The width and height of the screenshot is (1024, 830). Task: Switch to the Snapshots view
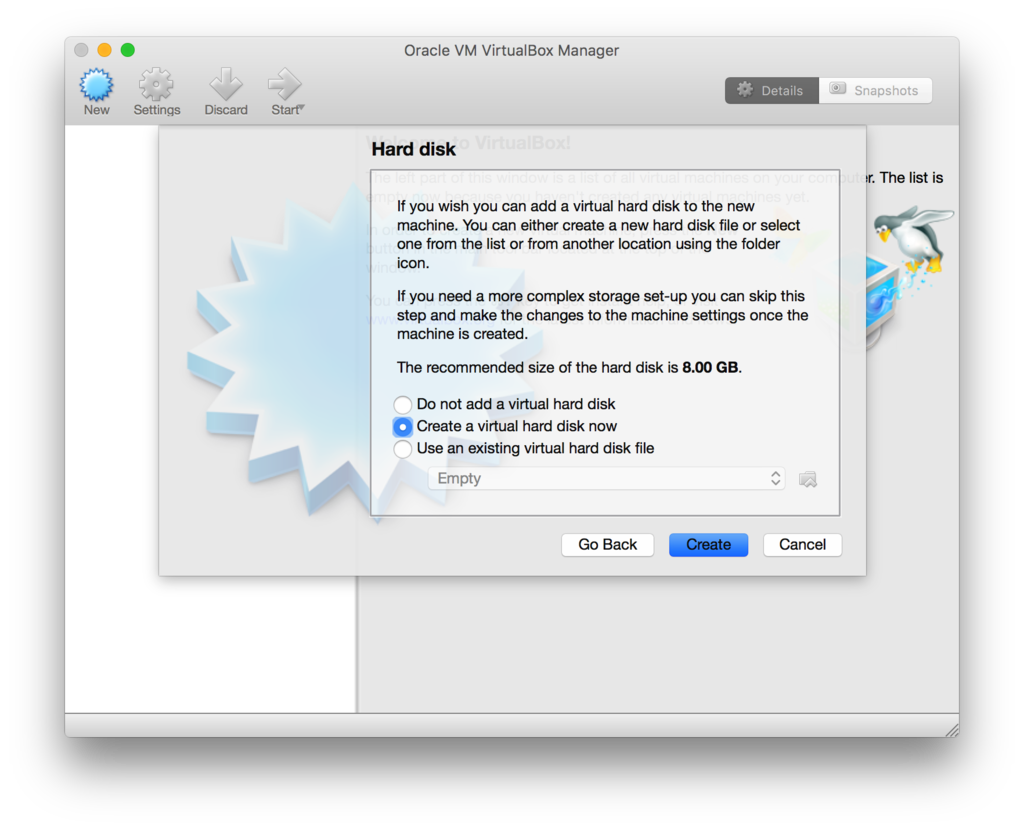coord(875,91)
